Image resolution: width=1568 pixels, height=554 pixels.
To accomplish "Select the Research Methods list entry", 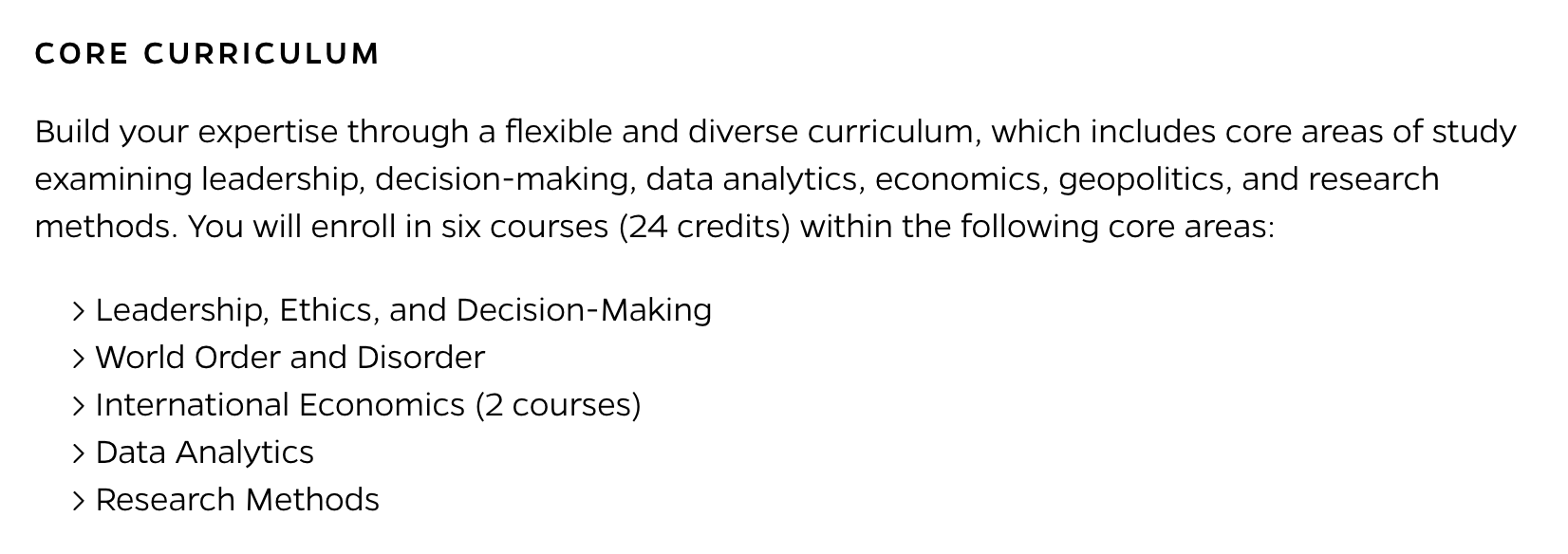I will [x=237, y=500].
